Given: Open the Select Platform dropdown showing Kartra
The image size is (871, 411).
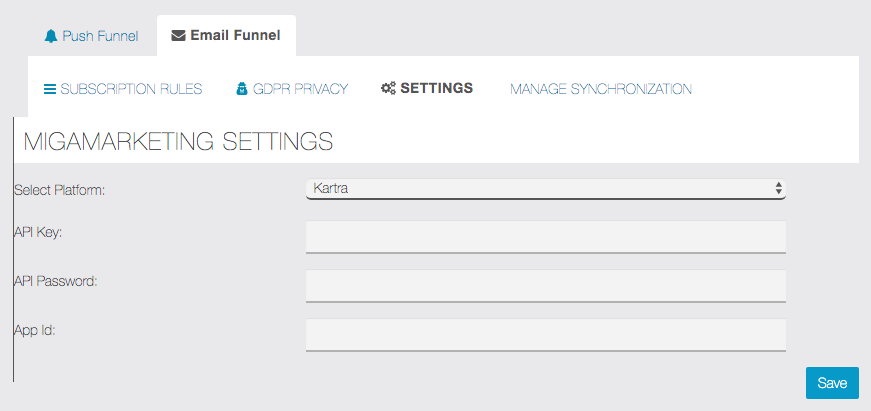Looking at the screenshot, I should pyautogui.click(x=545, y=189).
